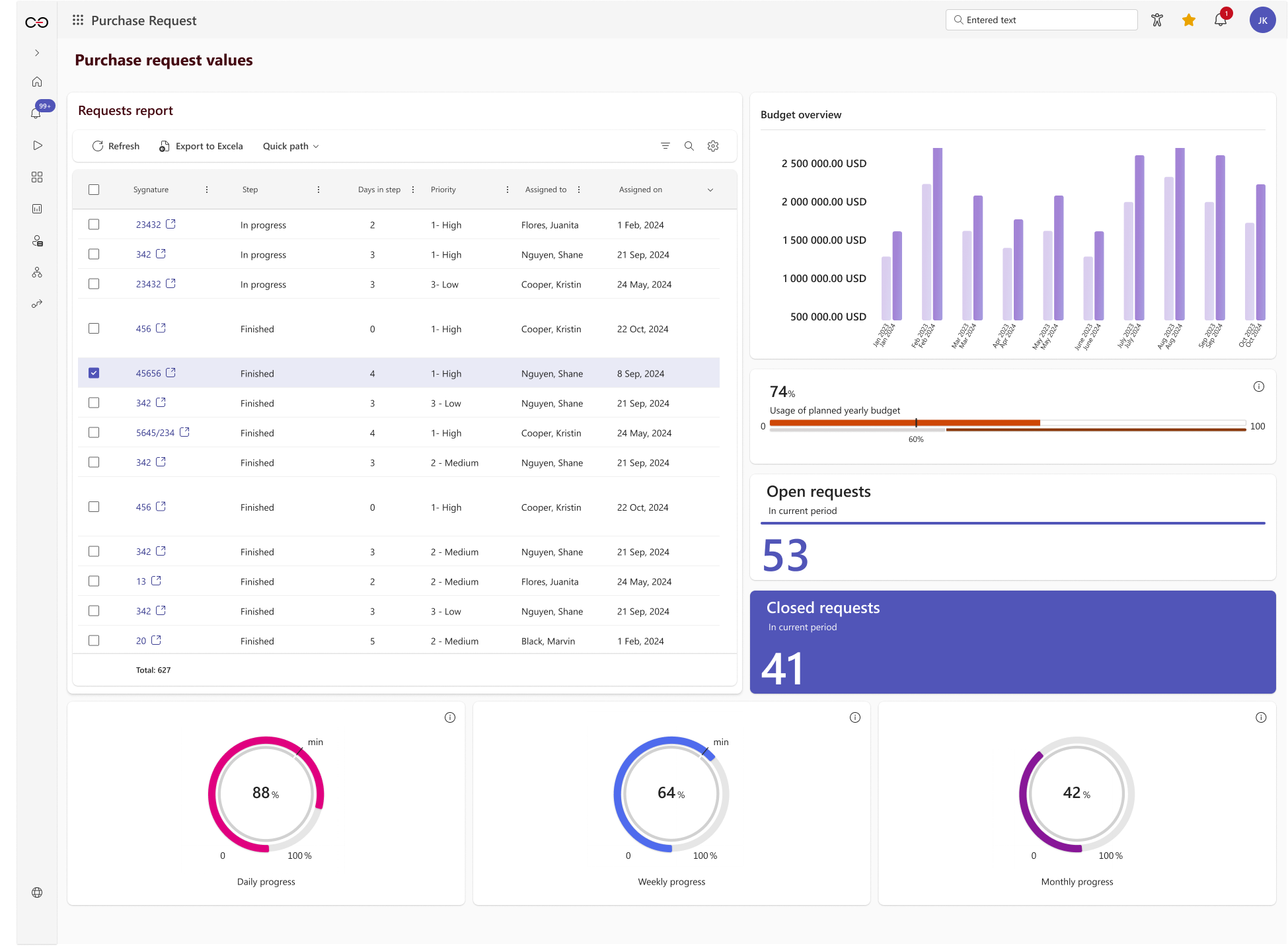Viewport: 1288px width, 946px height.
Task: Click the language globe icon in sidebar
Action: 37,892
